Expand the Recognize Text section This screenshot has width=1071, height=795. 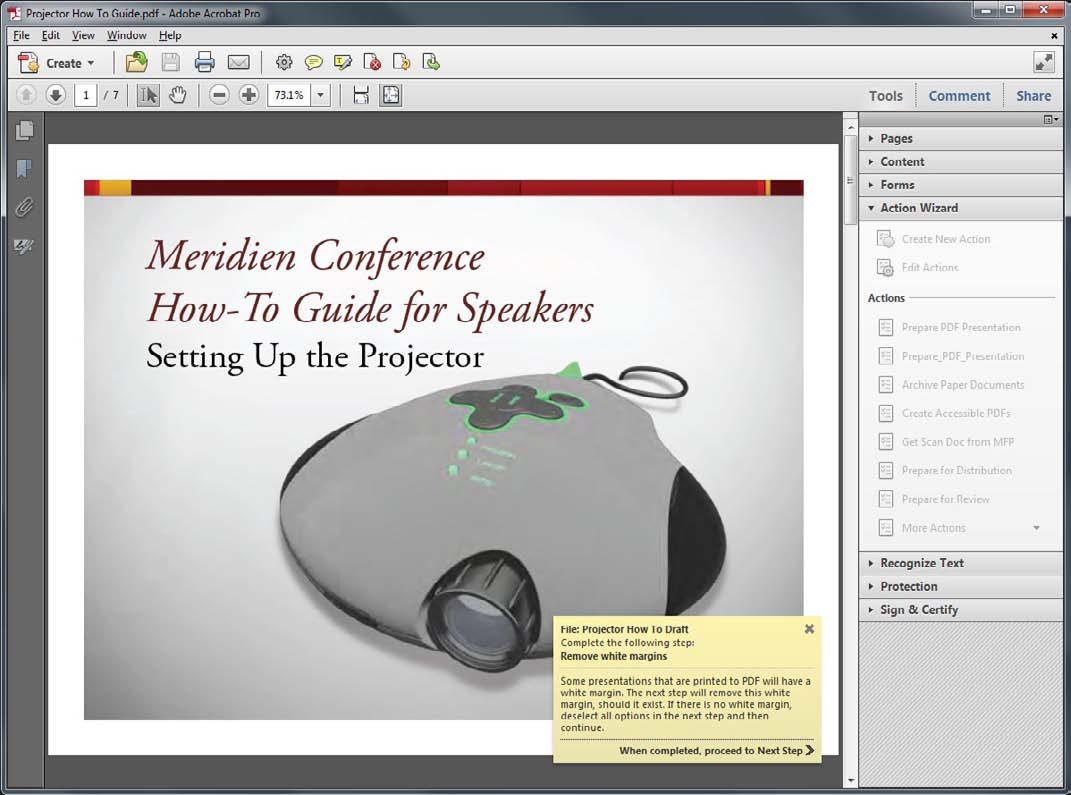coord(960,563)
